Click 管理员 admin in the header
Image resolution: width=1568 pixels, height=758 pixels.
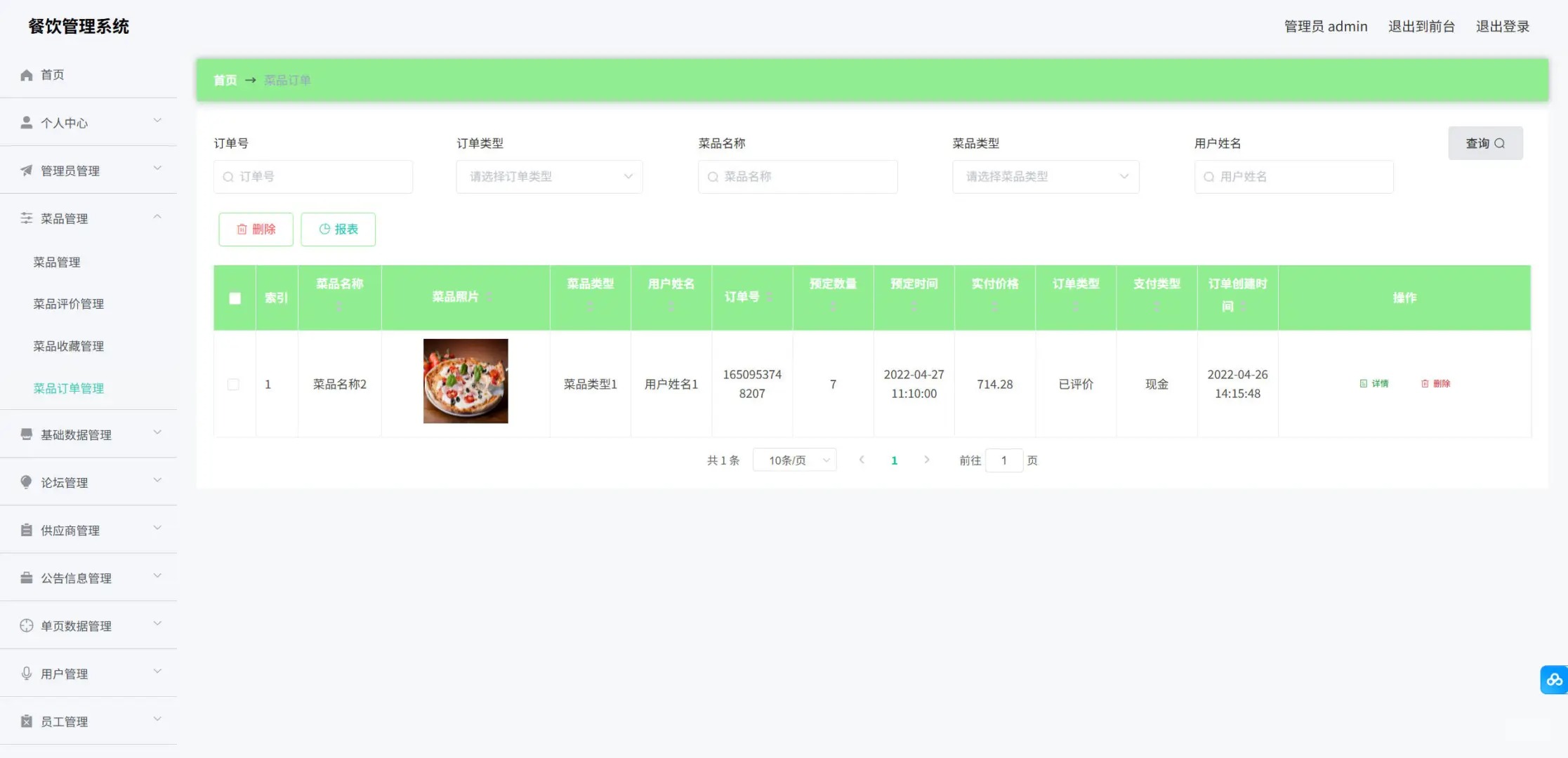(1326, 27)
